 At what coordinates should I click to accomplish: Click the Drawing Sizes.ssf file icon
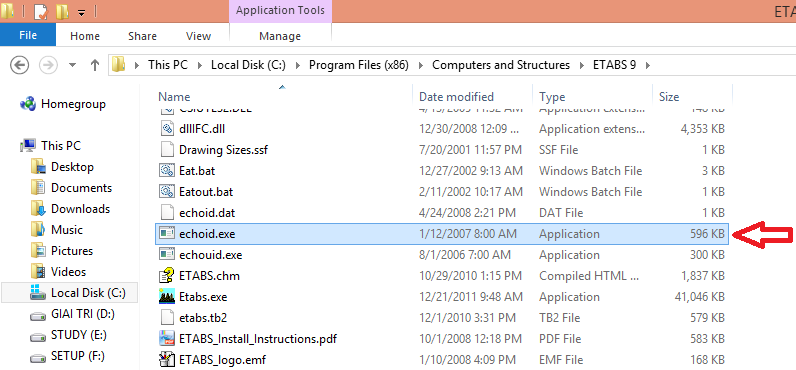tap(167, 150)
